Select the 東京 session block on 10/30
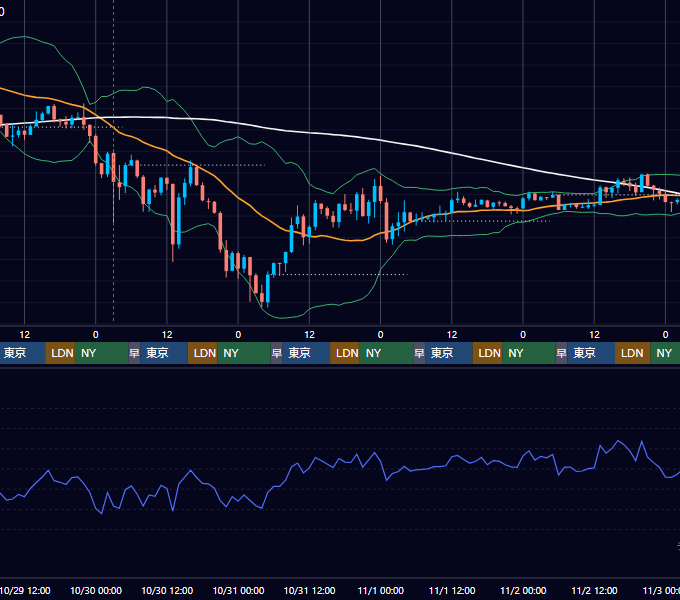Viewport: 680px width, 600px height. [x=164, y=353]
